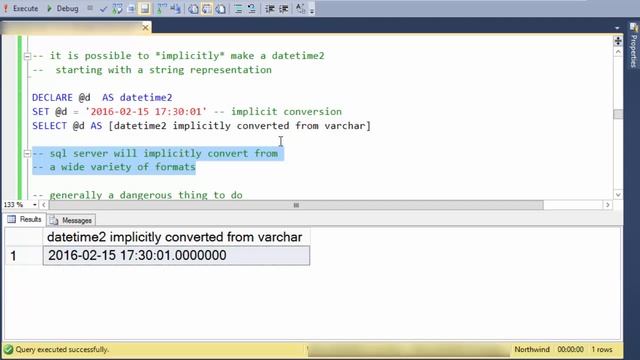The width and height of the screenshot is (640, 360).
Task: Switch output to Results to Text
Action: click(x=193, y=9)
